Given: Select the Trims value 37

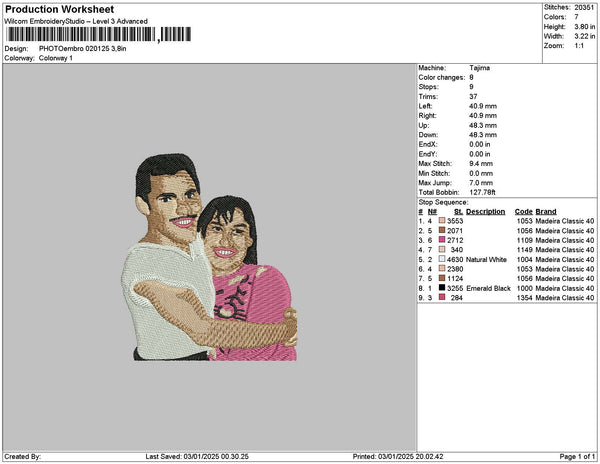Looking at the screenshot, I should [473, 96].
